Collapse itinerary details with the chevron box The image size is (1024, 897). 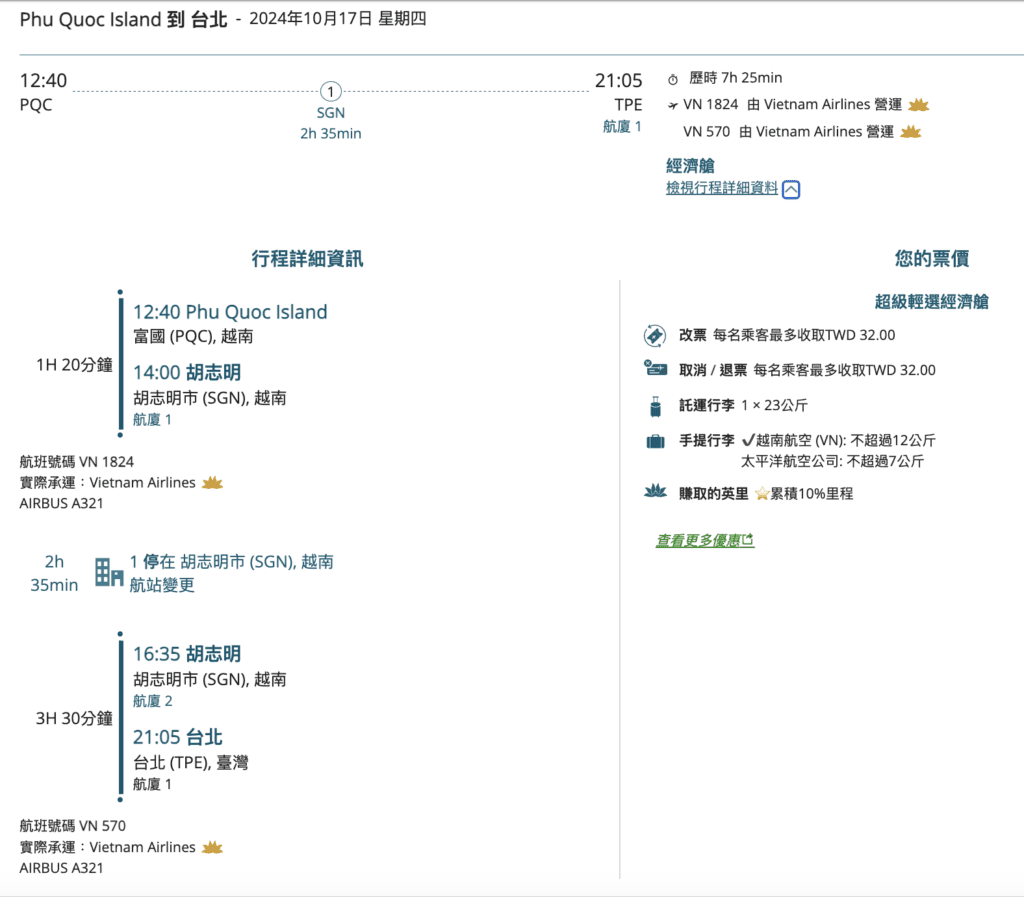coord(791,189)
